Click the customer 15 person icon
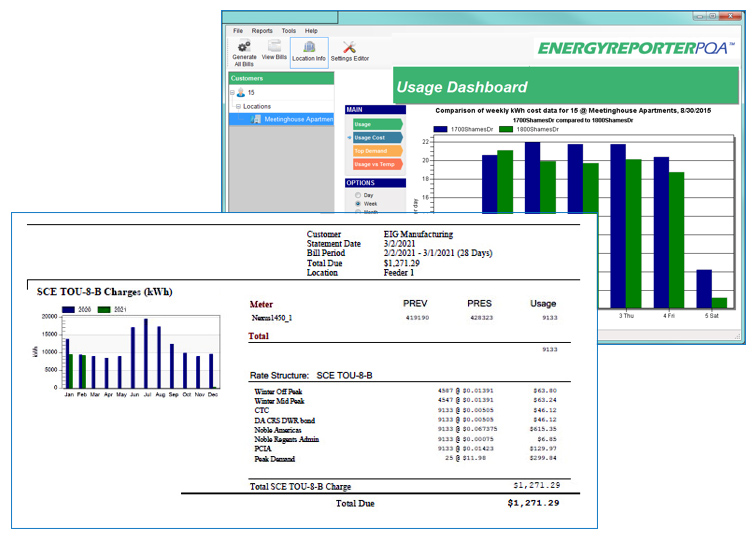The image size is (754, 537). tap(241, 92)
